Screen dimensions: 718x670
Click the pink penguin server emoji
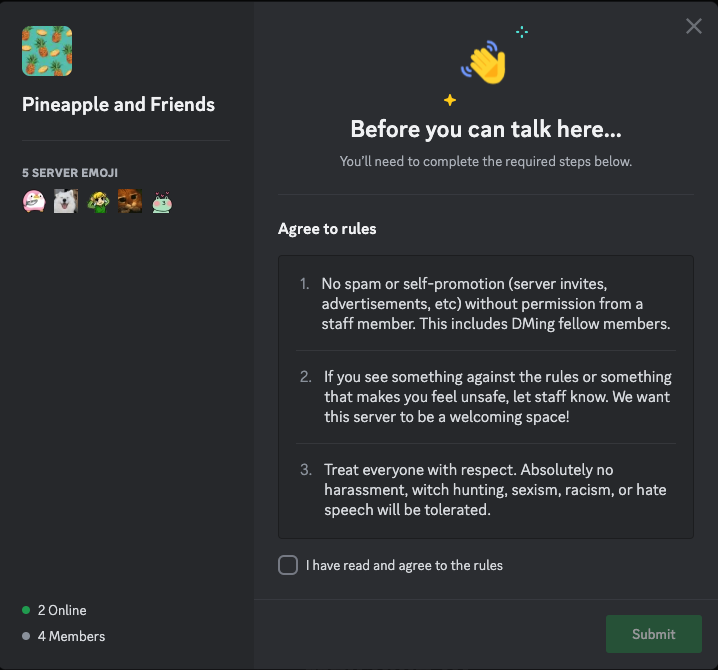click(33, 201)
